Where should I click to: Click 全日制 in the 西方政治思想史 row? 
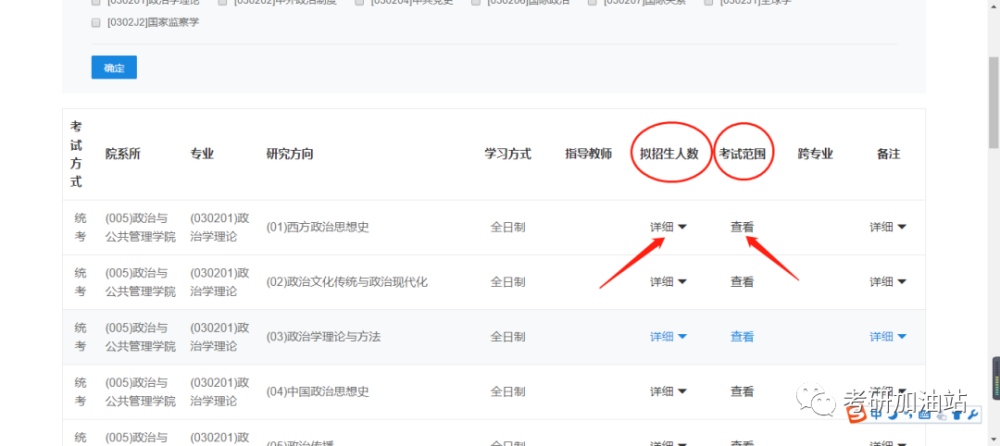[x=508, y=227]
